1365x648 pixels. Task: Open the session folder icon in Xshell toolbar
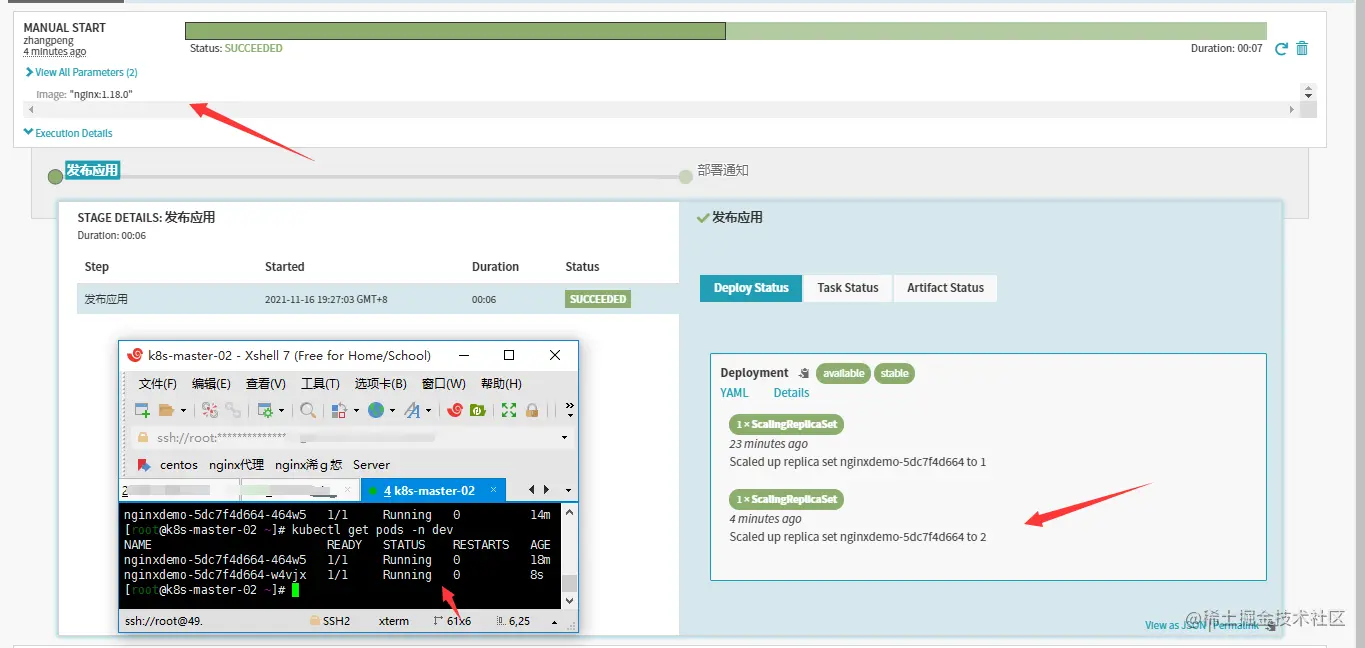(167, 410)
